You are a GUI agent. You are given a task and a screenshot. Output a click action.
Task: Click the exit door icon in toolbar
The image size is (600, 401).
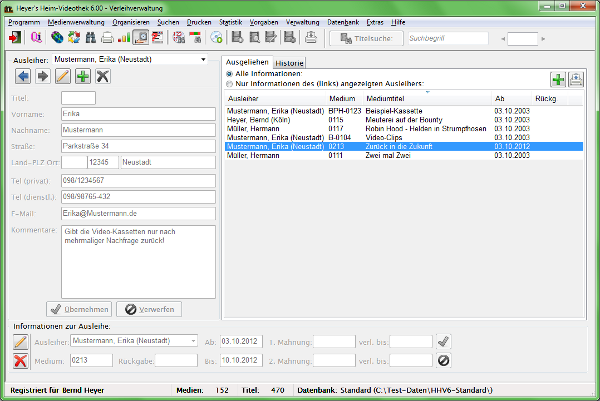click(15, 38)
